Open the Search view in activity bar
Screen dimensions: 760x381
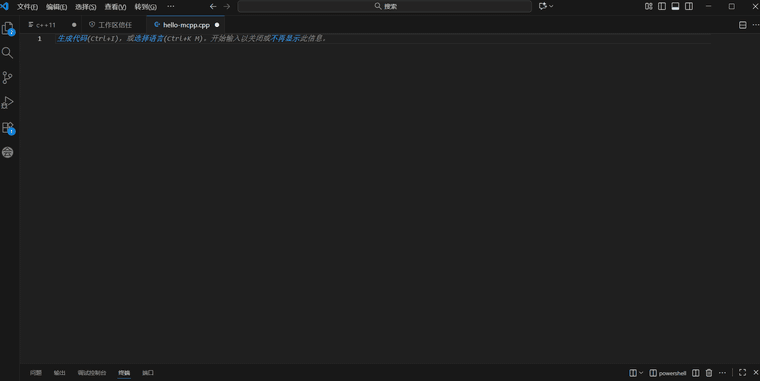(7, 53)
